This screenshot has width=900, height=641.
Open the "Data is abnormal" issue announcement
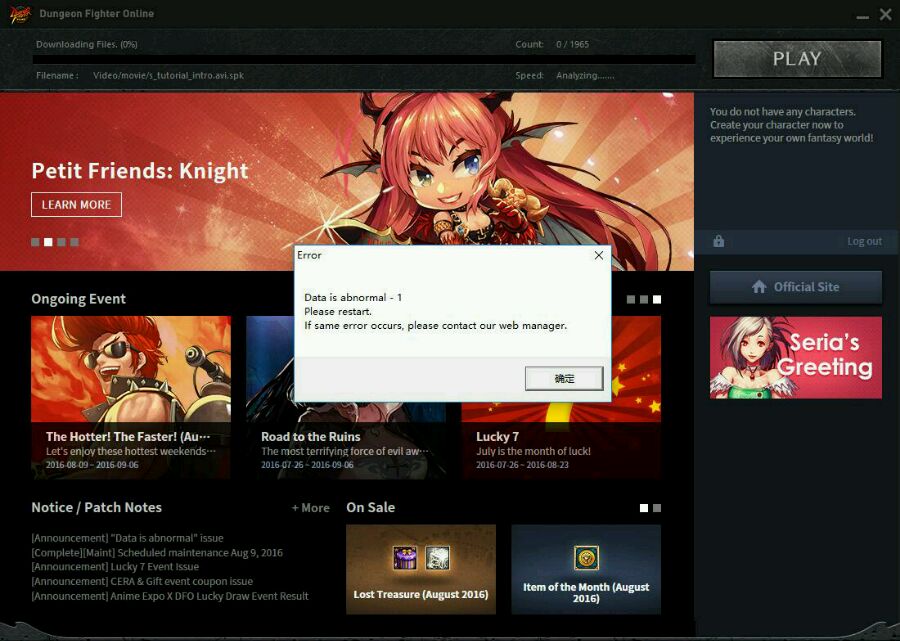(x=127, y=538)
